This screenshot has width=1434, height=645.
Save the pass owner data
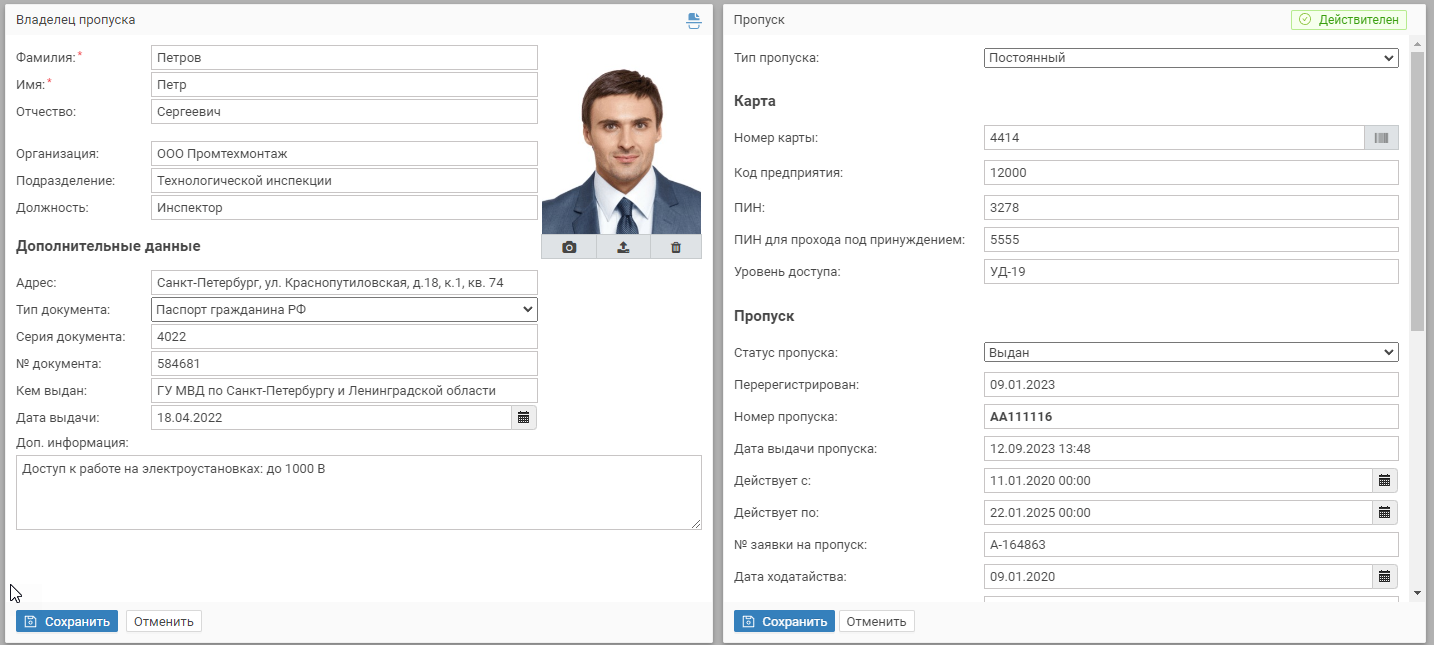tap(67, 622)
